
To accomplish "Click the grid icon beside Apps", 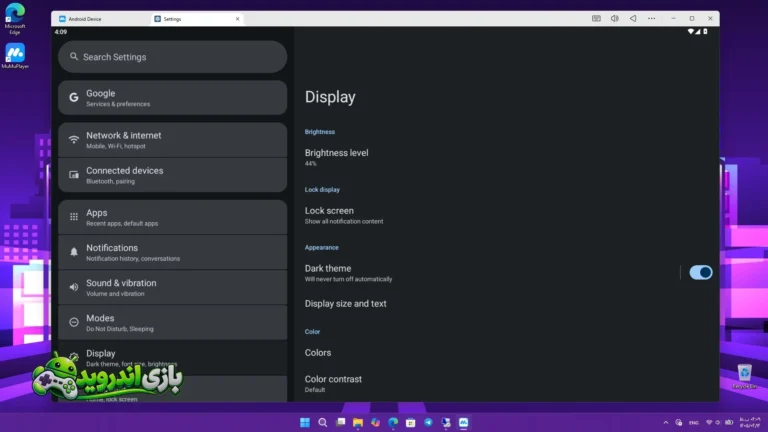I will tap(73, 216).
